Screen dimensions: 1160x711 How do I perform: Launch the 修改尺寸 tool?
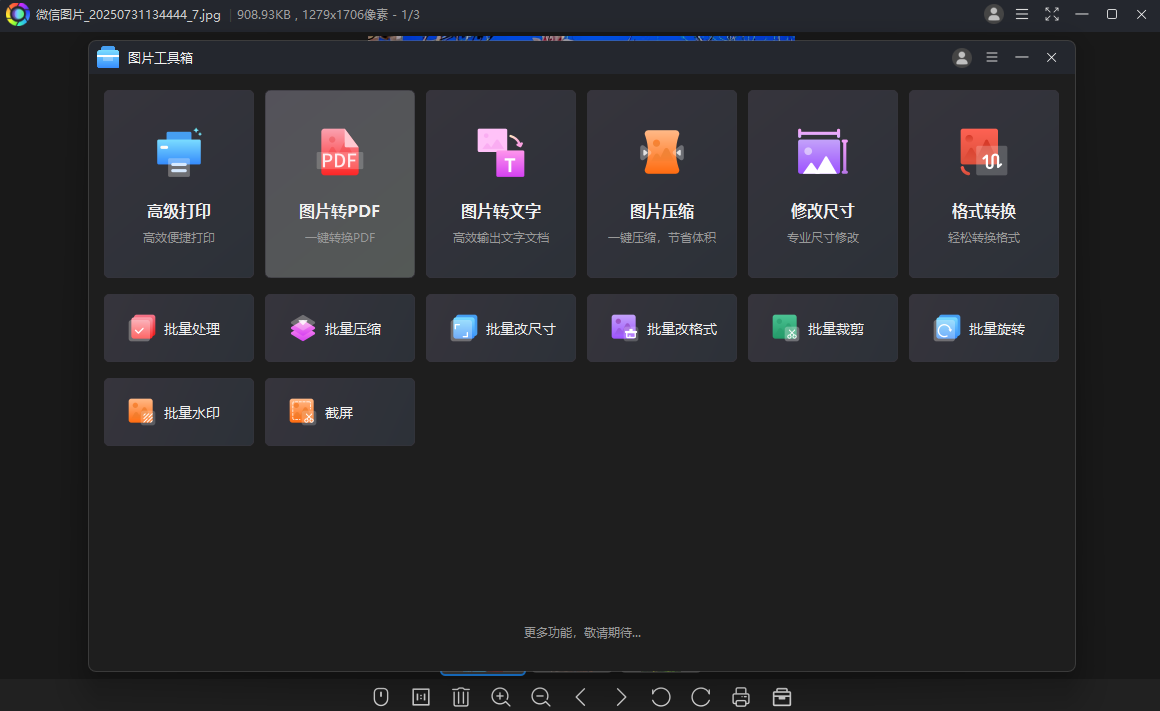point(822,184)
